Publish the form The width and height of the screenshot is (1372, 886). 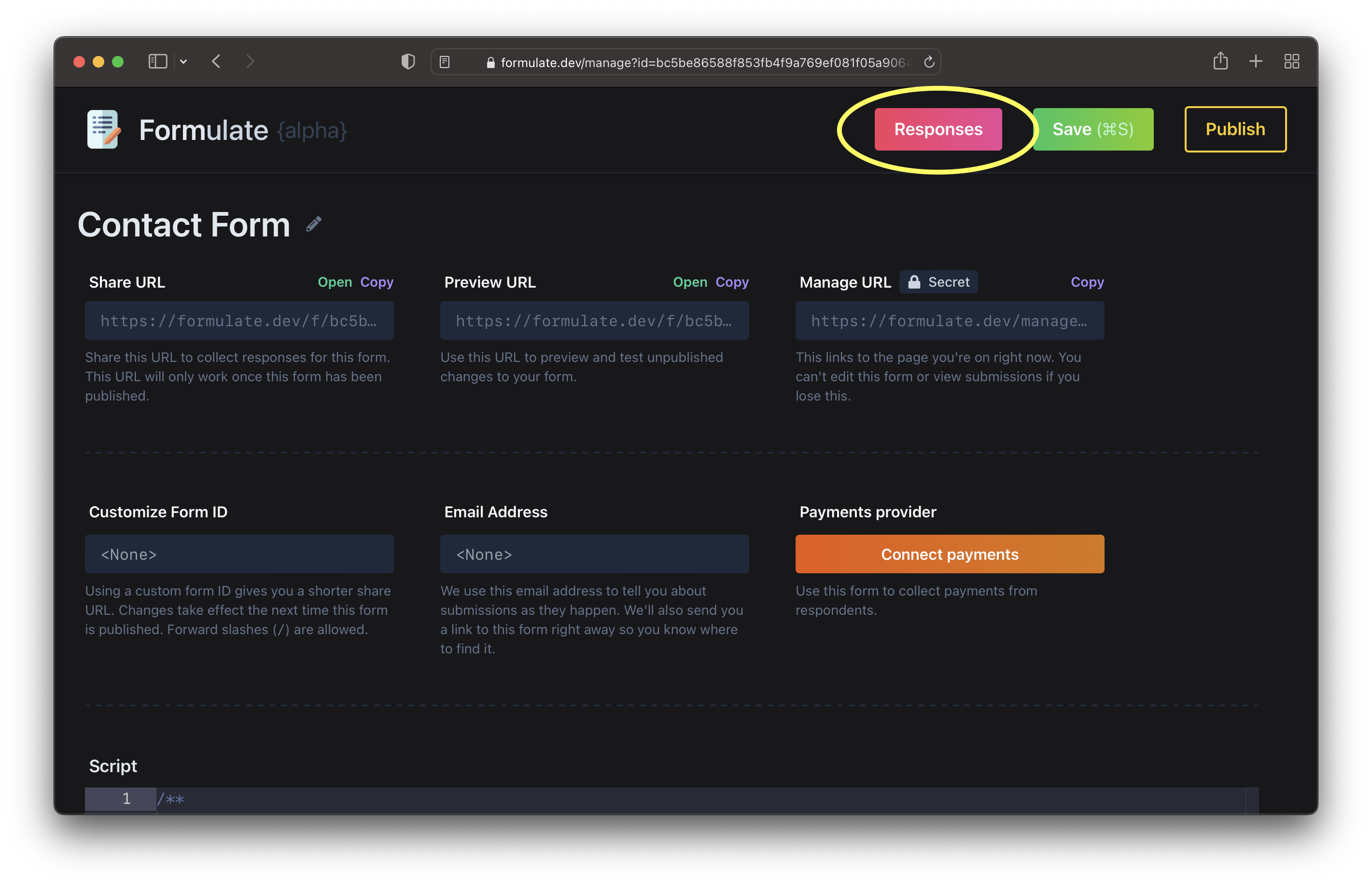coord(1234,129)
